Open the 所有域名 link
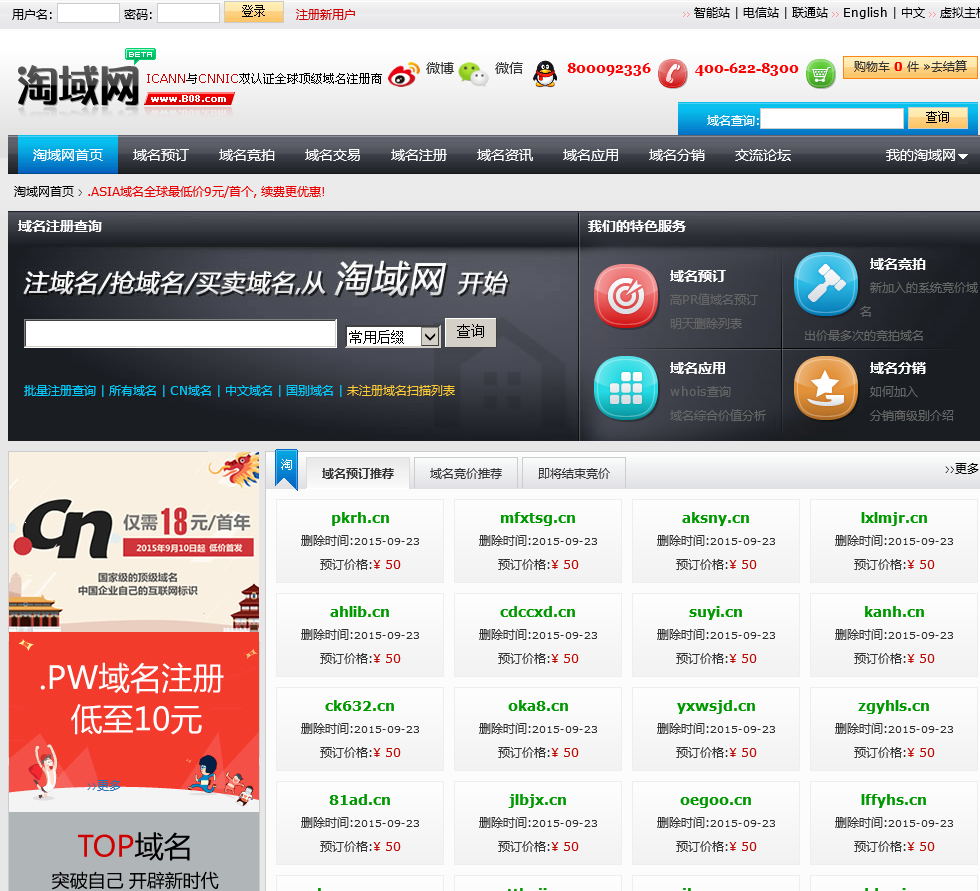 (x=132, y=391)
